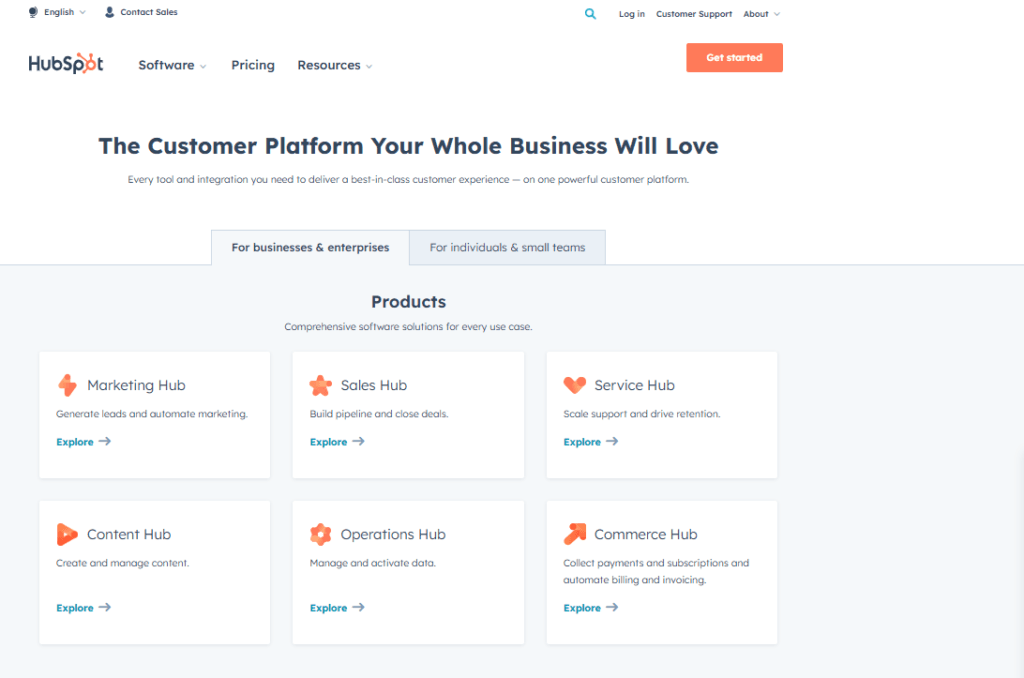
Task: Click the HubSpot logo
Action: [66, 63]
